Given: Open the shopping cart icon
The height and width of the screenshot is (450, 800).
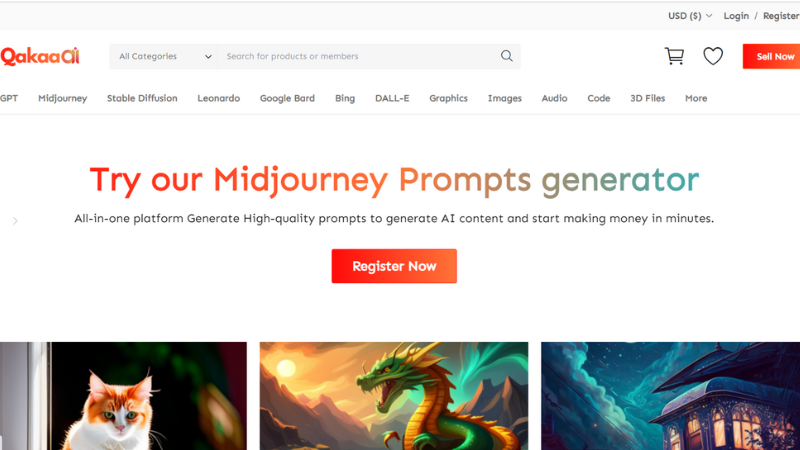Looking at the screenshot, I should click(x=674, y=56).
